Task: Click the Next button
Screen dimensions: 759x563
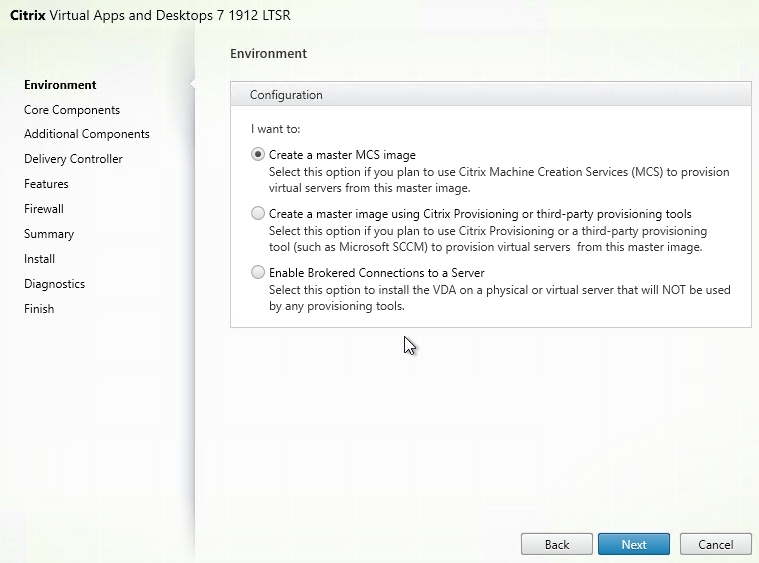Action: [634, 544]
